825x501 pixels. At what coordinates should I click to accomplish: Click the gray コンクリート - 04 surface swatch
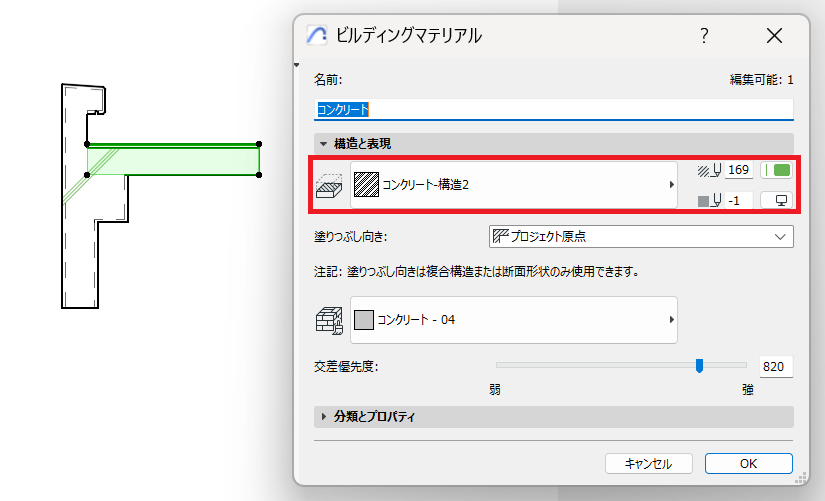(364, 320)
